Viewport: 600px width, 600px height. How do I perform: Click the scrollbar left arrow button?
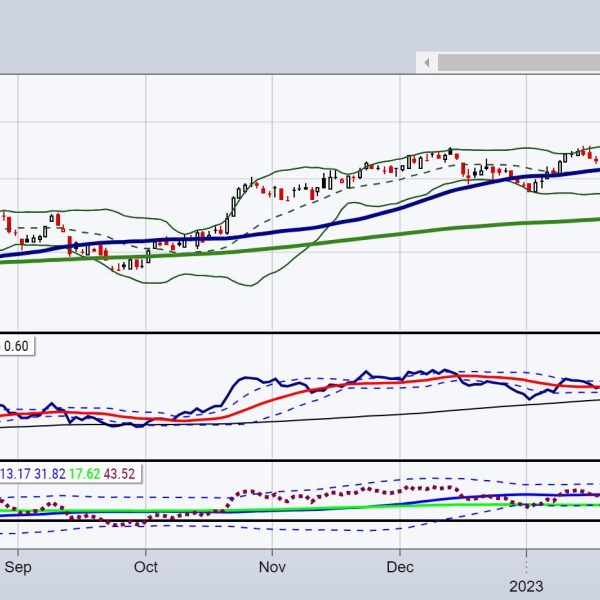click(x=427, y=63)
